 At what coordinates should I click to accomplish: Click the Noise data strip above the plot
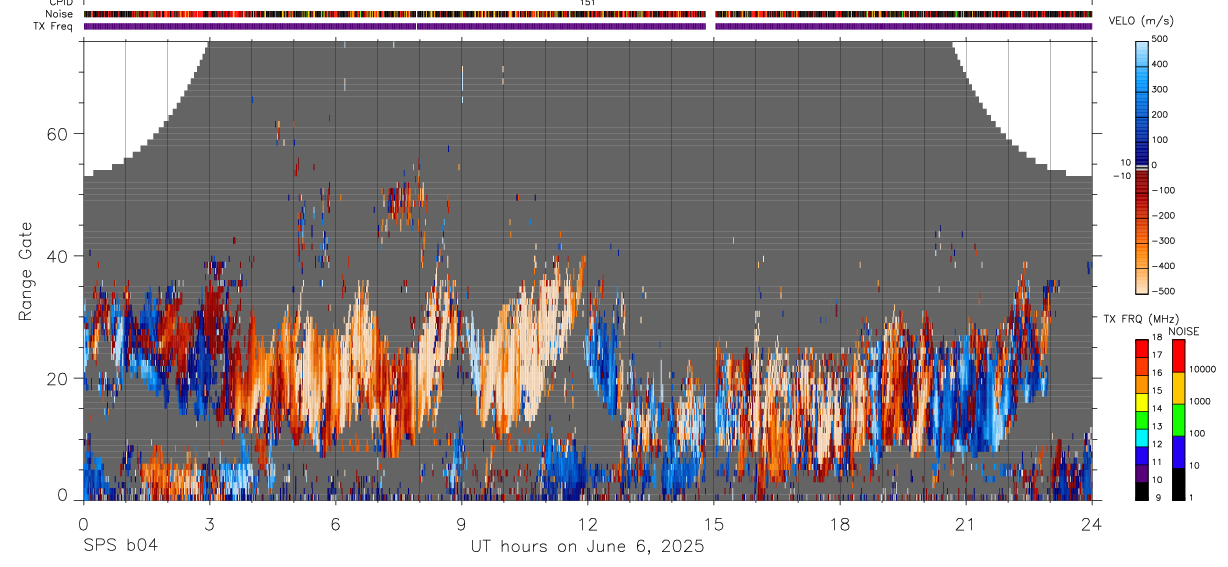click(x=588, y=15)
